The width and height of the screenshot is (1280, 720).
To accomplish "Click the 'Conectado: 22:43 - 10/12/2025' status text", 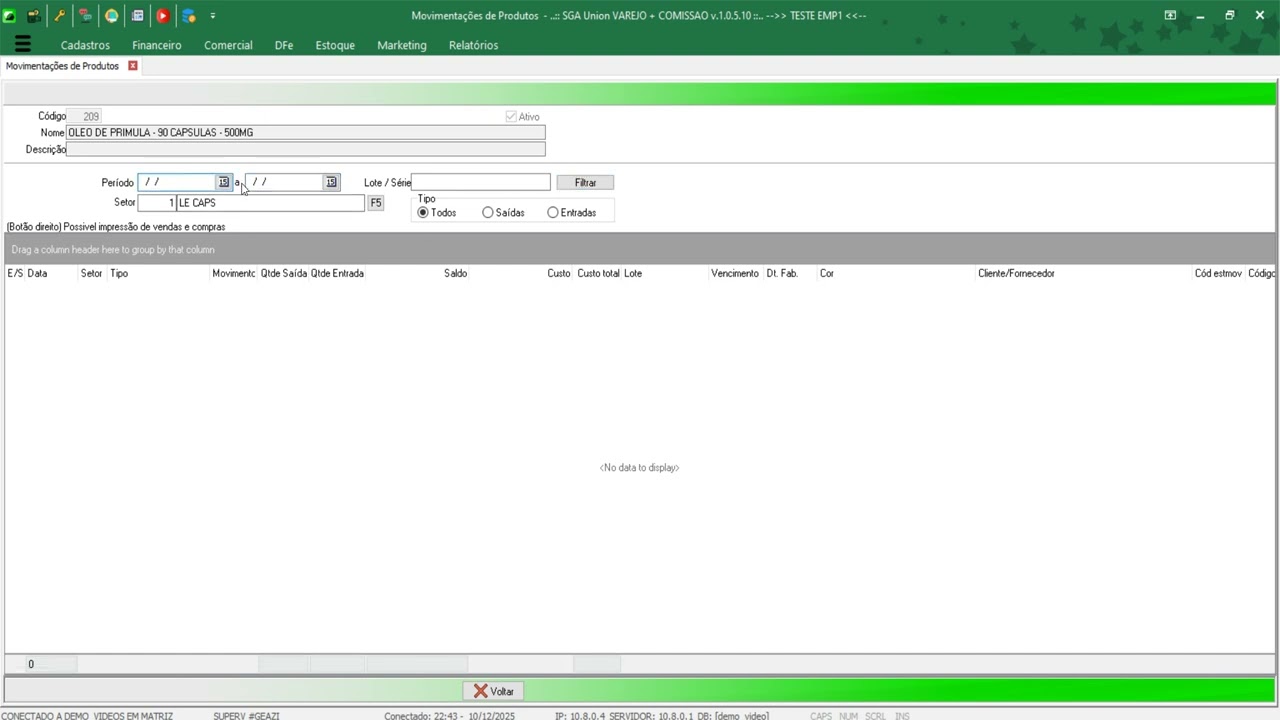I will point(449,716).
